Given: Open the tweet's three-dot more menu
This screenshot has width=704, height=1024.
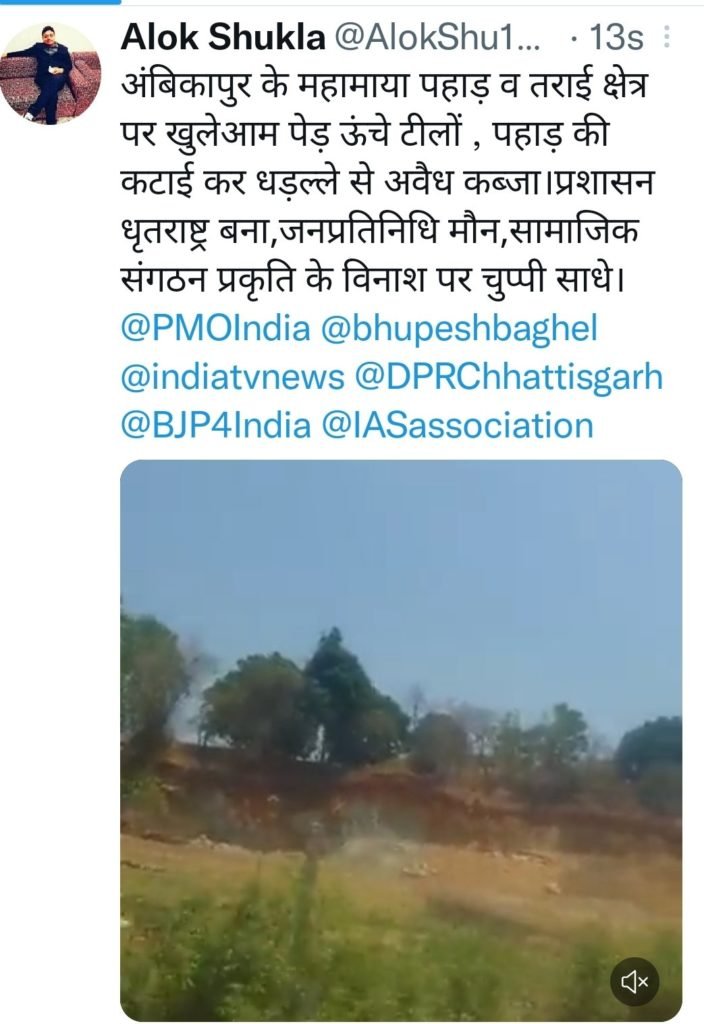Looking at the screenshot, I should [x=666, y=37].
